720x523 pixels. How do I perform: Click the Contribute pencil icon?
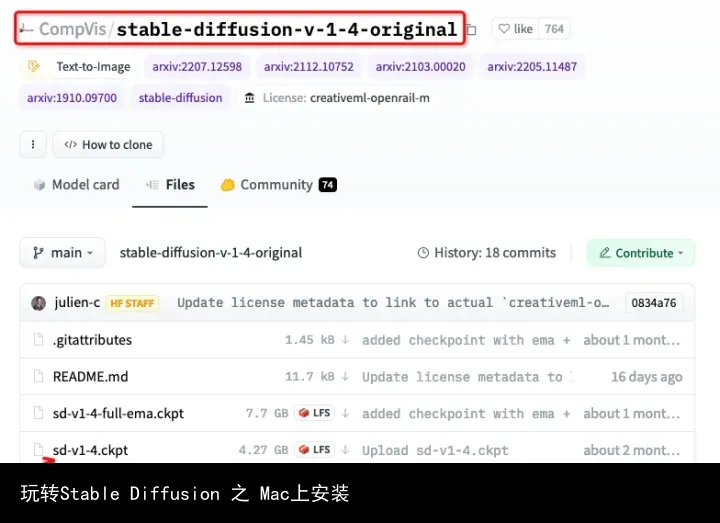605,253
